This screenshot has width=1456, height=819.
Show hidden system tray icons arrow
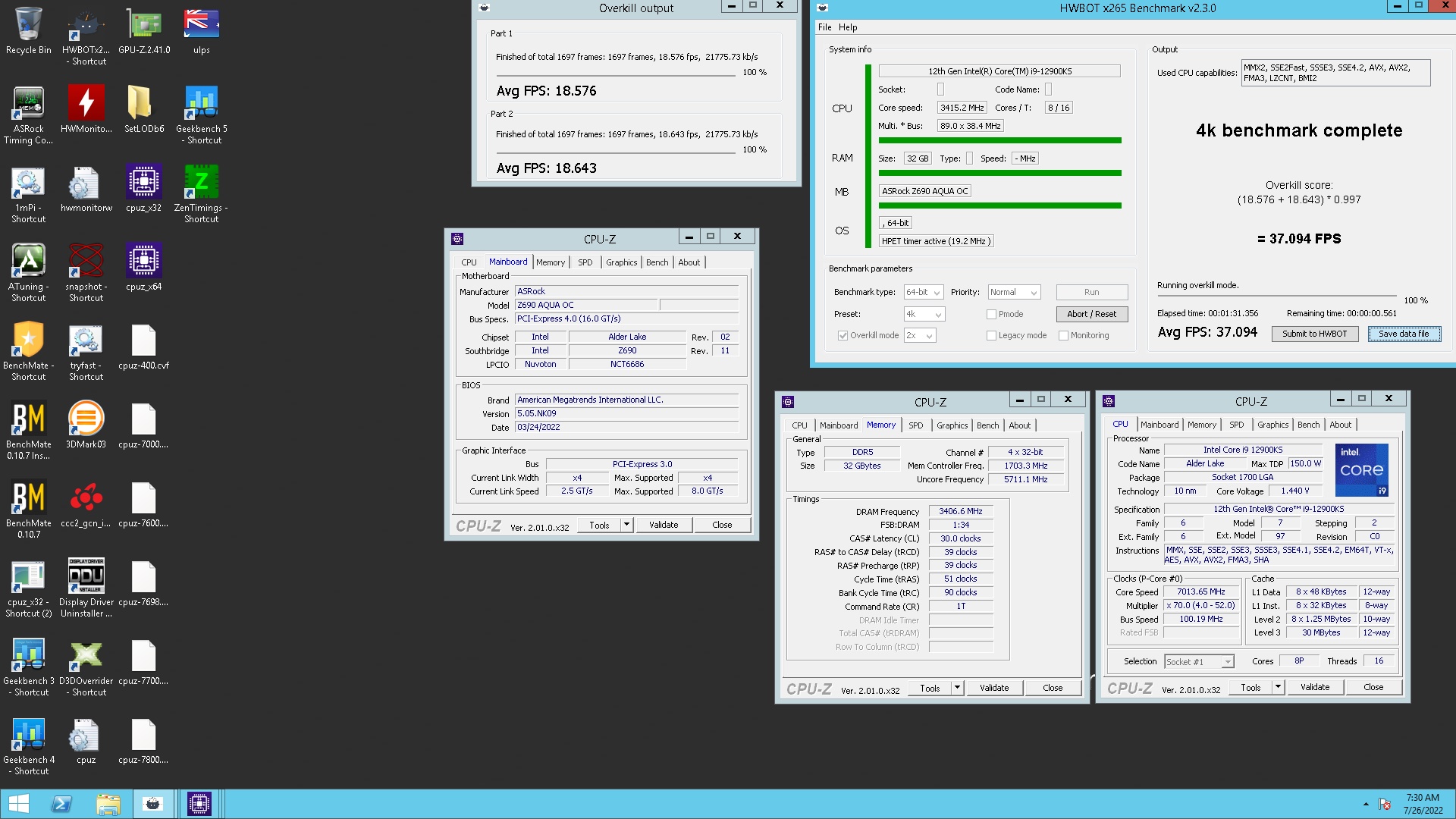coord(1366,804)
